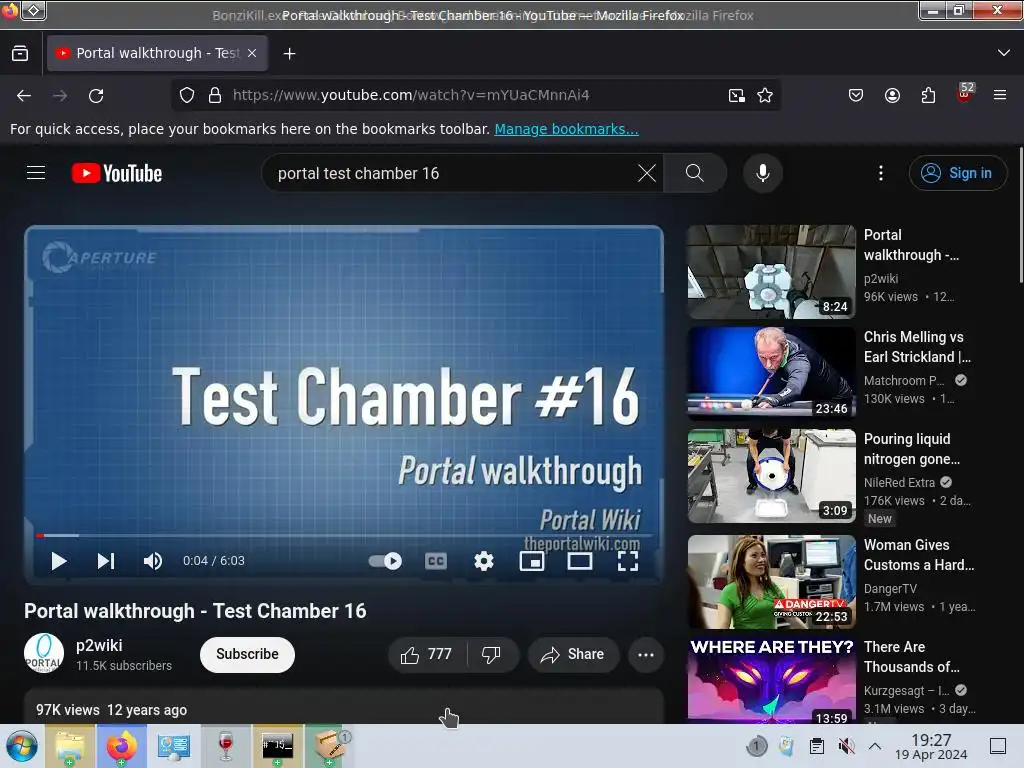Click the page vertical scrollbar
This screenshot has width=1024, height=768.
pos(1020,216)
